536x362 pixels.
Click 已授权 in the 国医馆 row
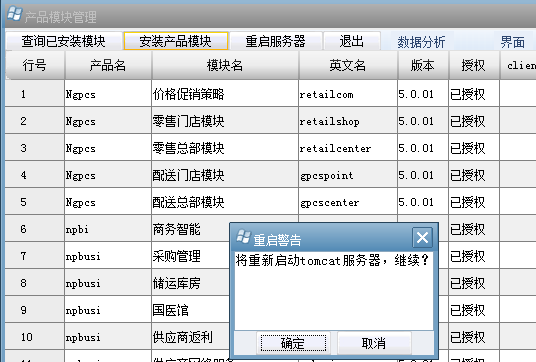[474, 310]
